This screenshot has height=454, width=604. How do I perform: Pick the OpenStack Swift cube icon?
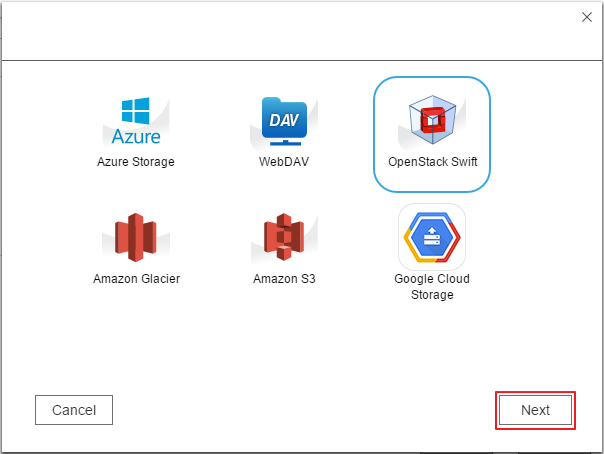pos(432,120)
